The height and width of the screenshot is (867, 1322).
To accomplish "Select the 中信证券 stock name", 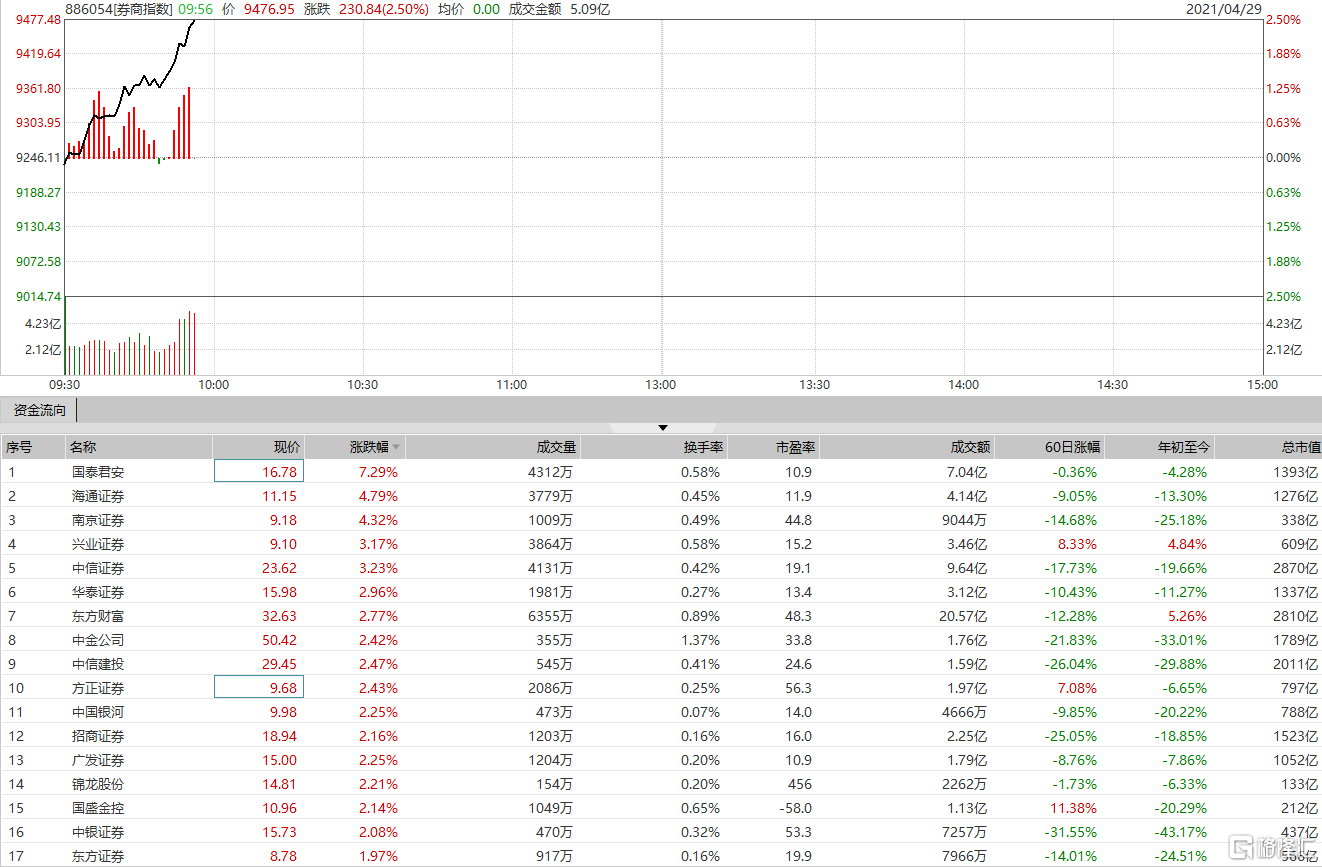I will [98, 568].
